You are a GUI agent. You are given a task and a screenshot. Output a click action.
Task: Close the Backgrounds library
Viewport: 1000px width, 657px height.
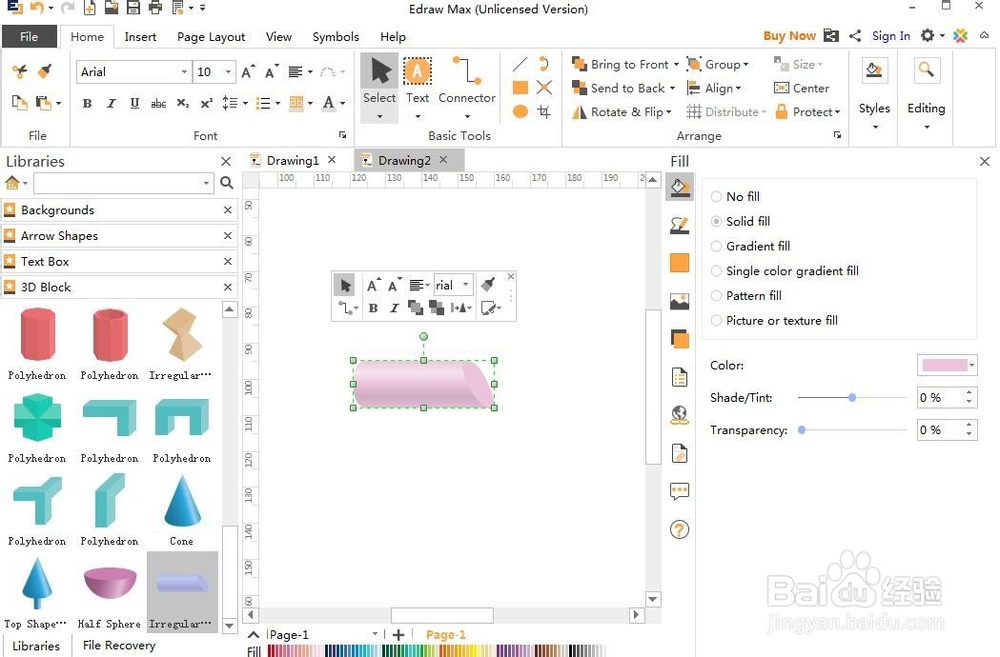[228, 210]
